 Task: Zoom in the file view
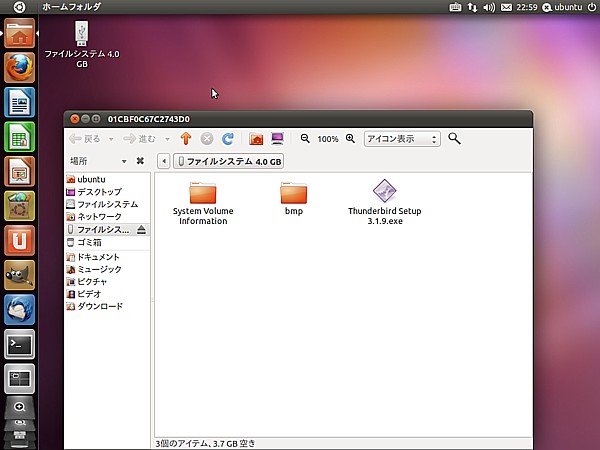[x=350, y=139]
